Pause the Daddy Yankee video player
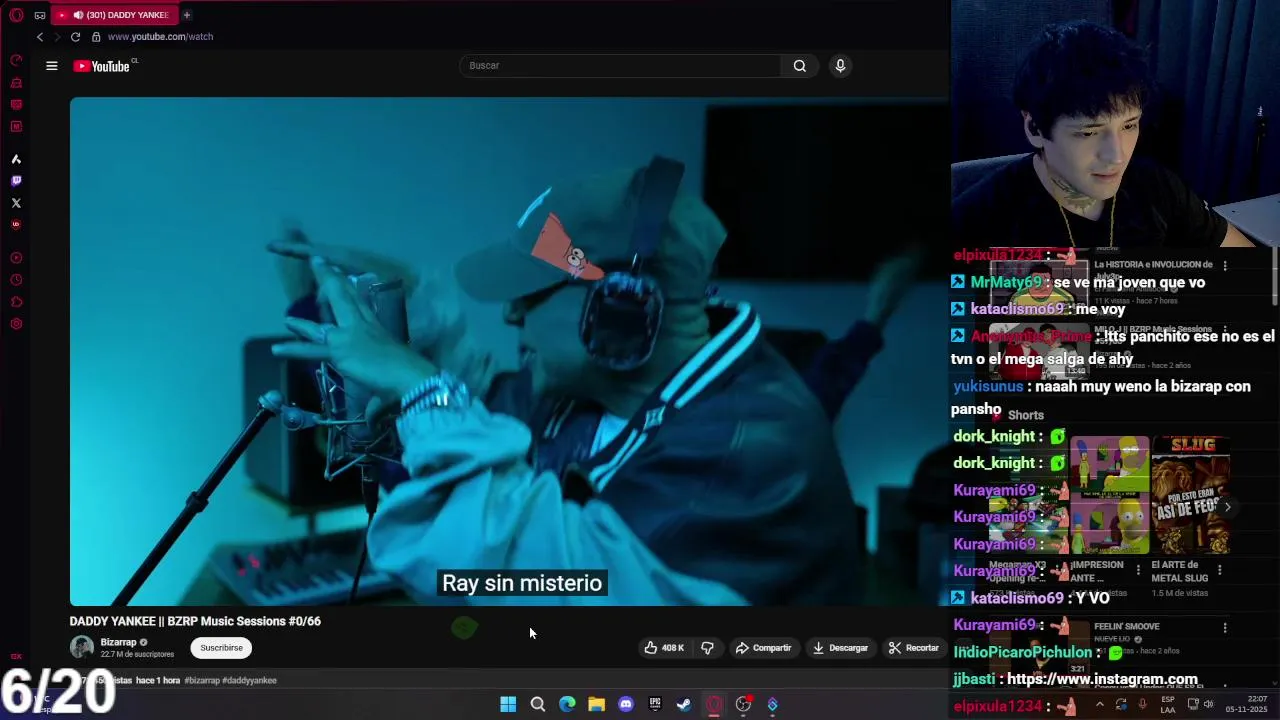The image size is (1280, 720). [509, 351]
